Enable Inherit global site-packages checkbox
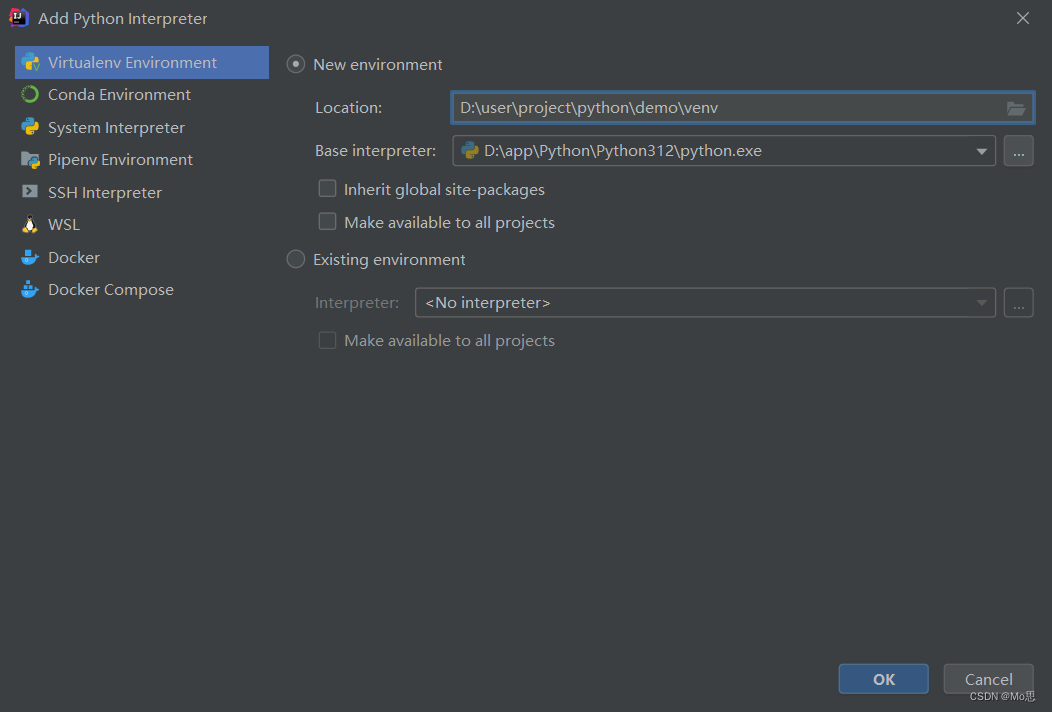This screenshot has width=1052, height=712. click(x=327, y=189)
